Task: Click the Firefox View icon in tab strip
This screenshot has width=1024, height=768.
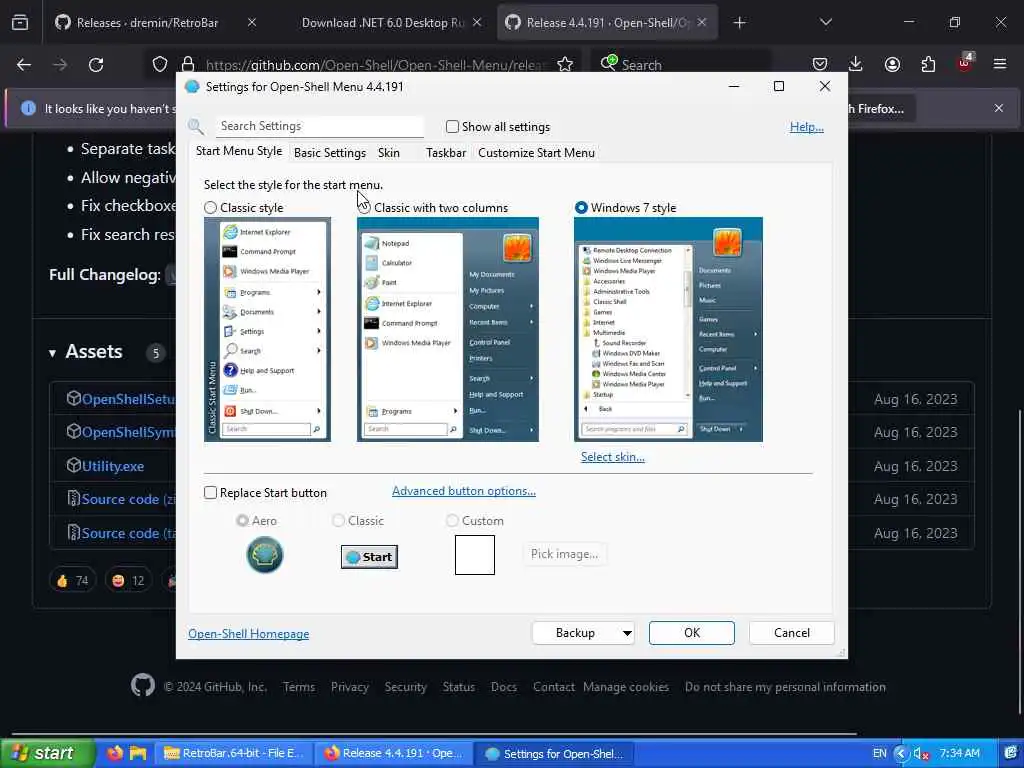Action: [x=20, y=23]
